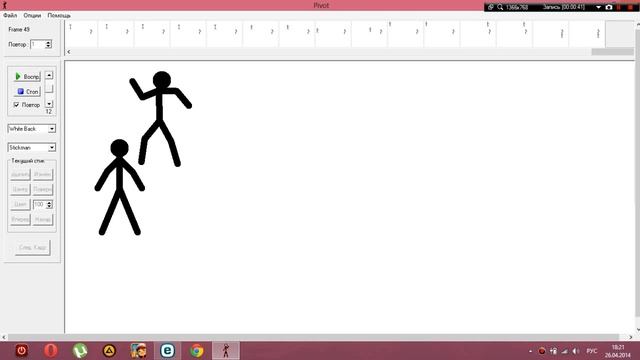Click the Назад send to back button

tap(42, 219)
